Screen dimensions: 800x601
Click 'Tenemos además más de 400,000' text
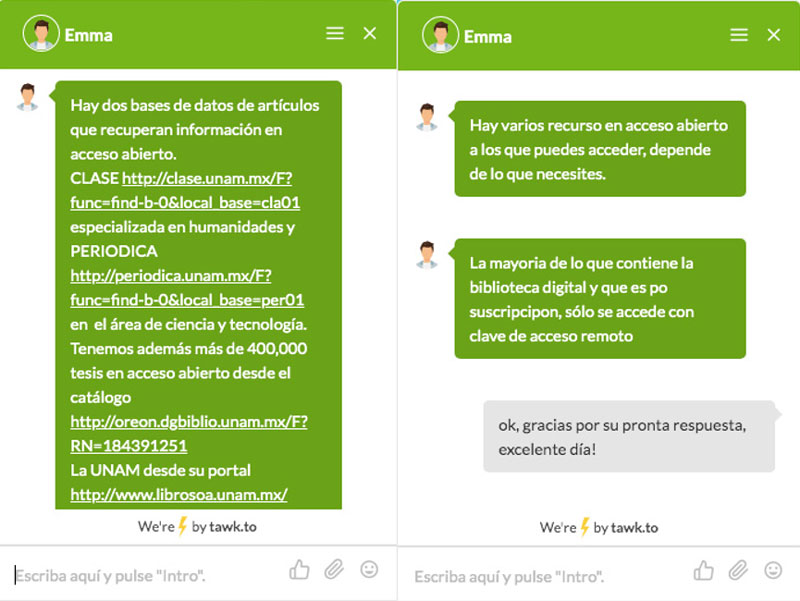pos(189,348)
